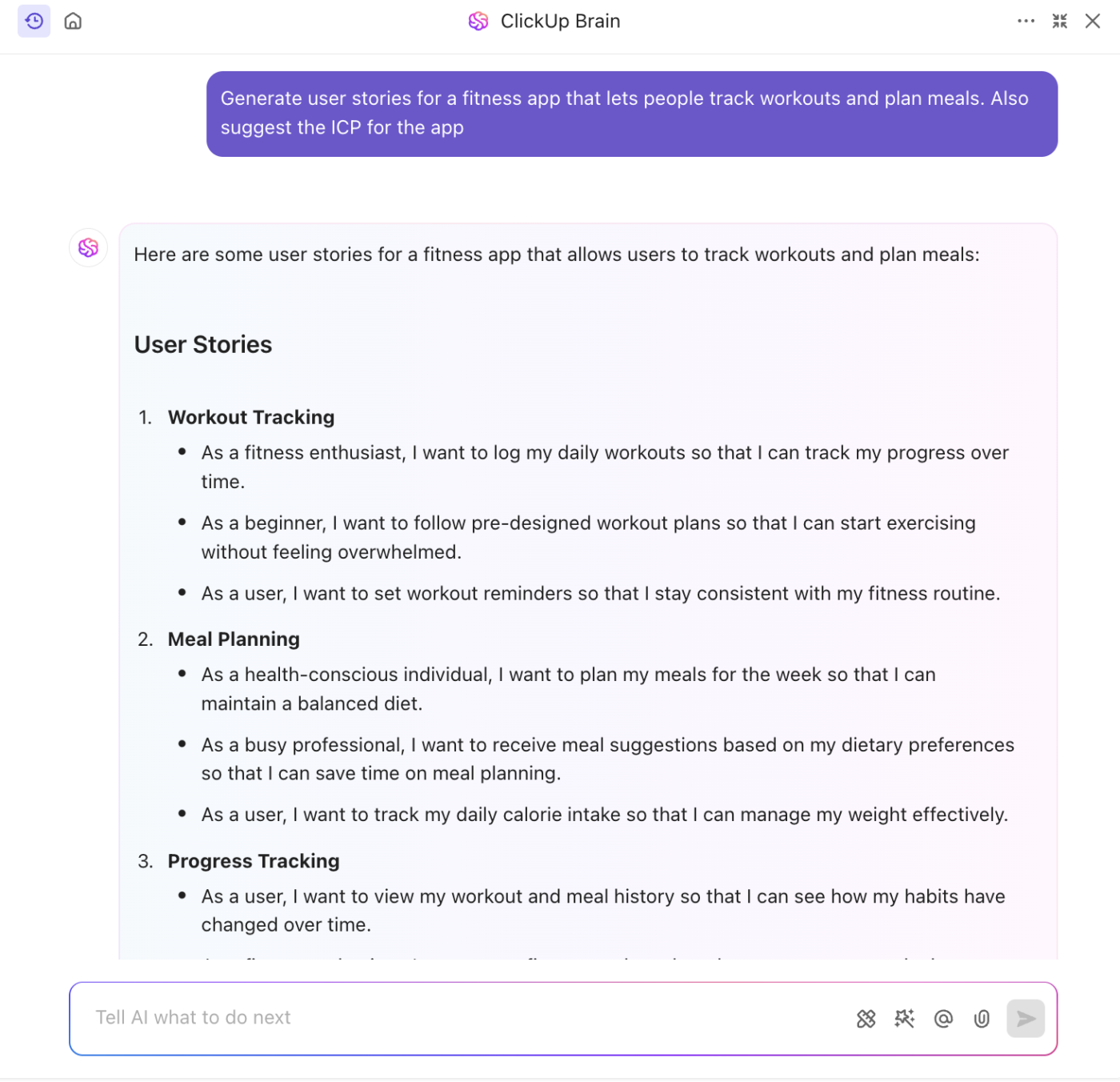Viewport: 1120px width, 1082px height.
Task: Click the 'Workout Tracking' section title
Action: 250,417
